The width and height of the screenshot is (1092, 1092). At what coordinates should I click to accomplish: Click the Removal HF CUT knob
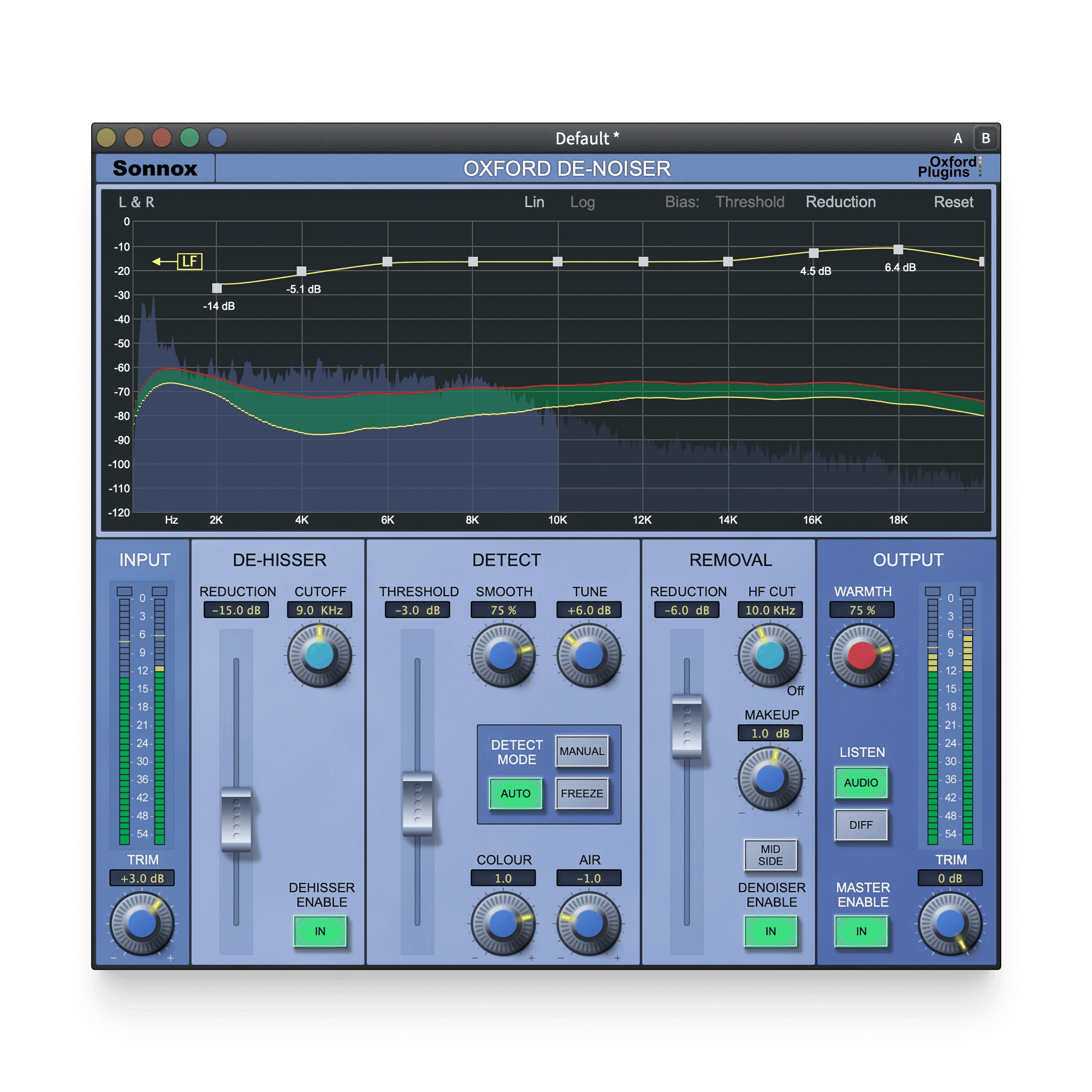point(770,655)
